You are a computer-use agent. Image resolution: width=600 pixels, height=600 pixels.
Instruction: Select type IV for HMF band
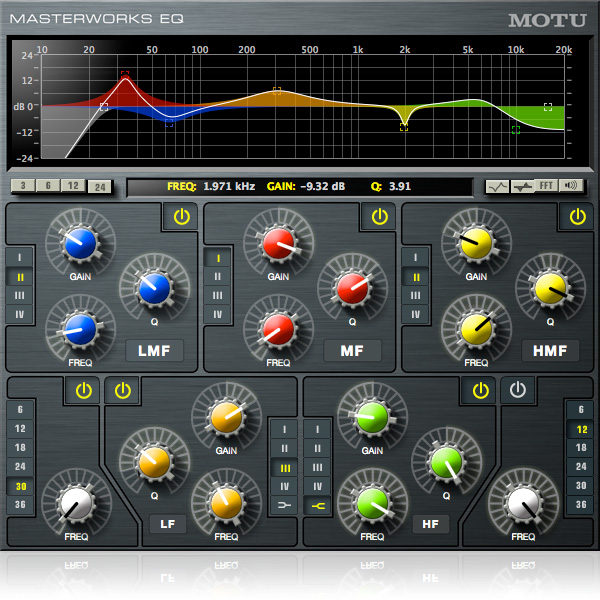tap(416, 315)
